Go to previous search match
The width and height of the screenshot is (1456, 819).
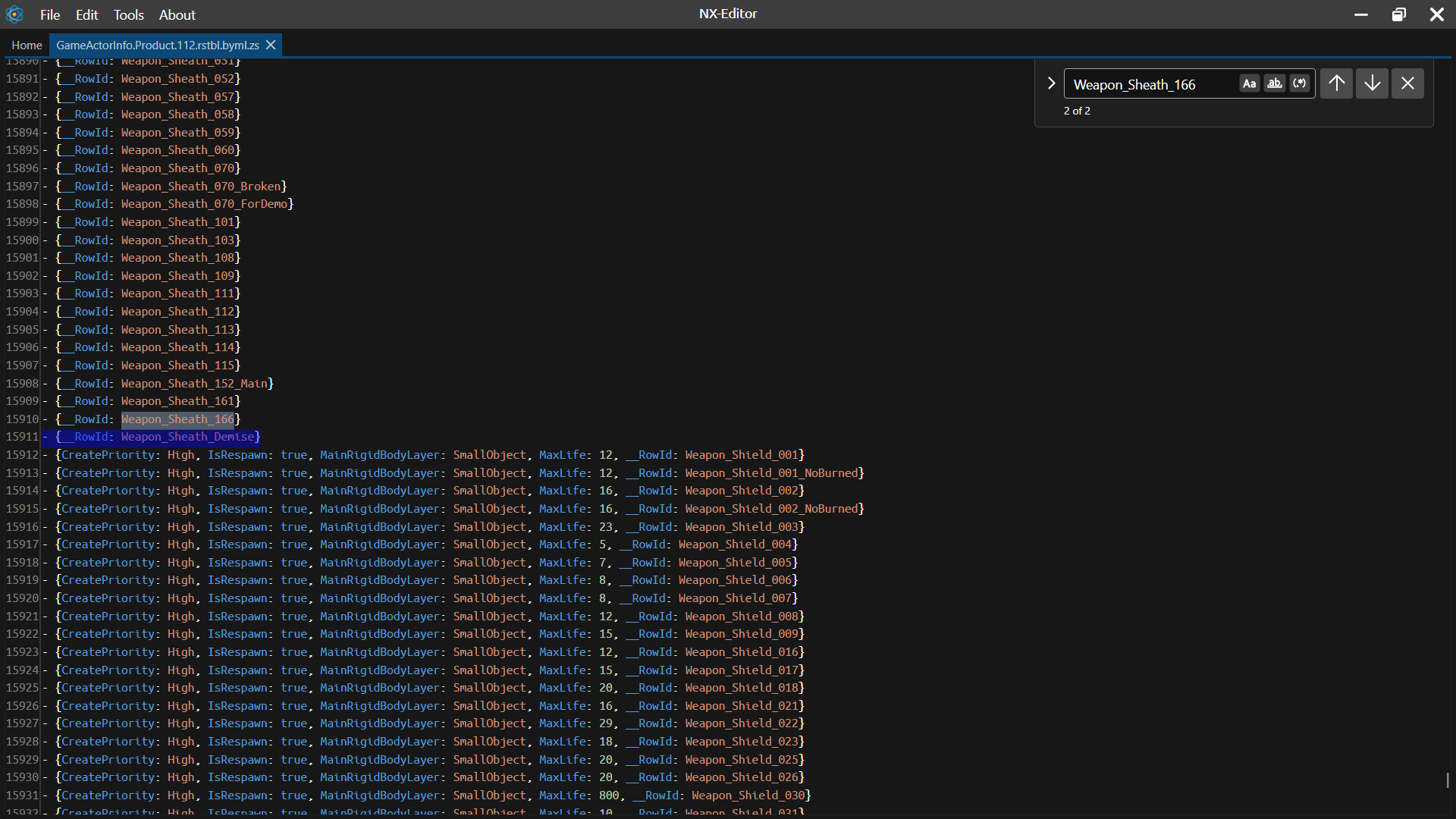[1337, 83]
